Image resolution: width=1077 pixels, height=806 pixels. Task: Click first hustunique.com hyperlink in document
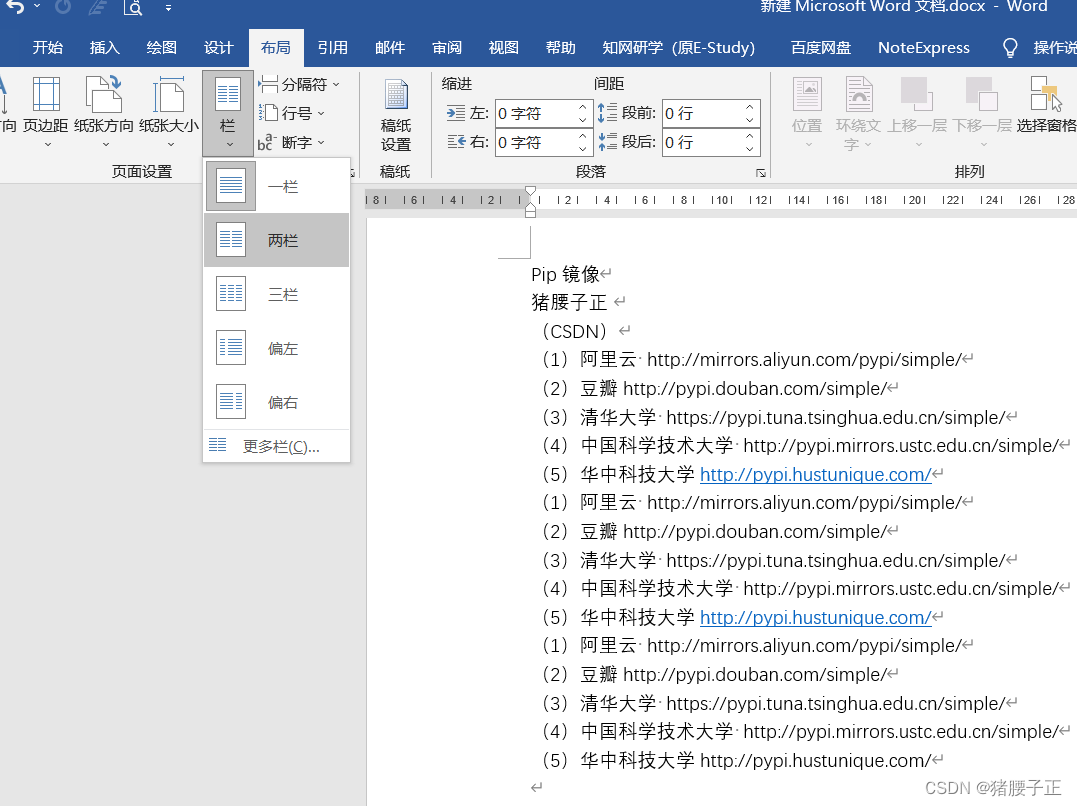pyautogui.click(x=815, y=474)
